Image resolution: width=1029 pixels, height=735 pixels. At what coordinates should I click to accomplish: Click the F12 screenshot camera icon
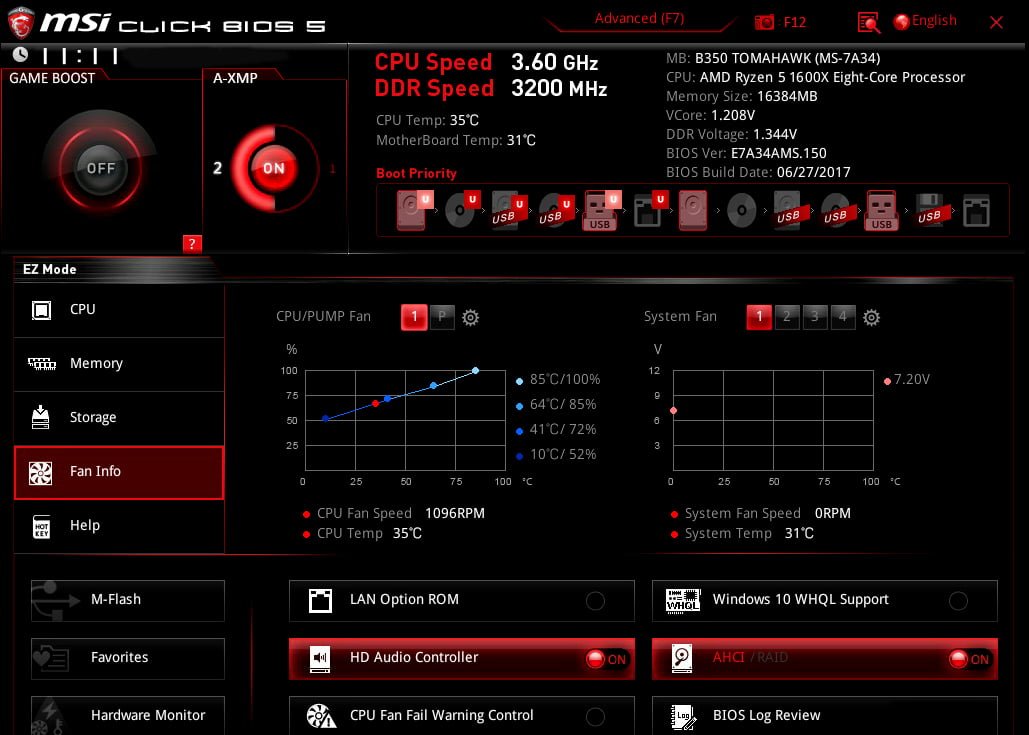(x=765, y=22)
